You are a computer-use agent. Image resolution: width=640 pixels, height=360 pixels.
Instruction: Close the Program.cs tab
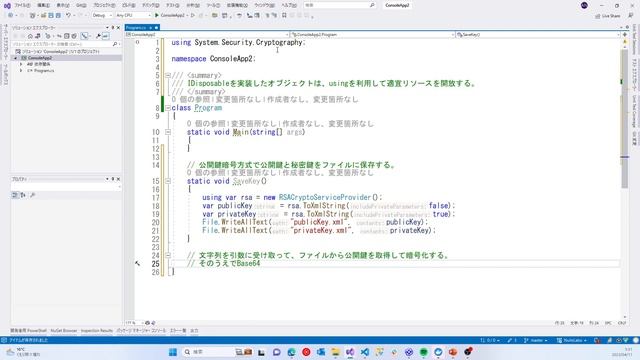156,27
